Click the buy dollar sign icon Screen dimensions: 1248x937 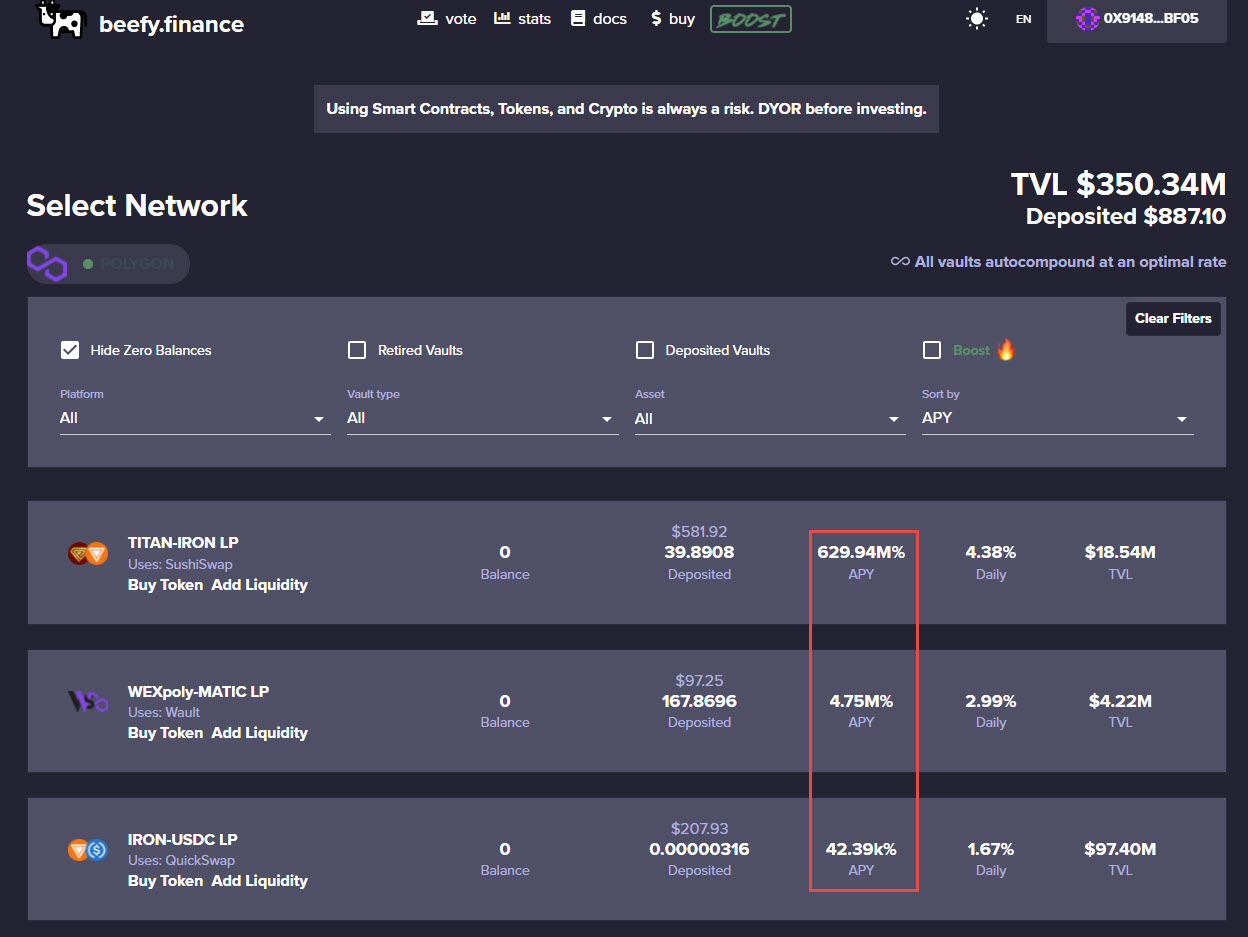pyautogui.click(x=655, y=18)
